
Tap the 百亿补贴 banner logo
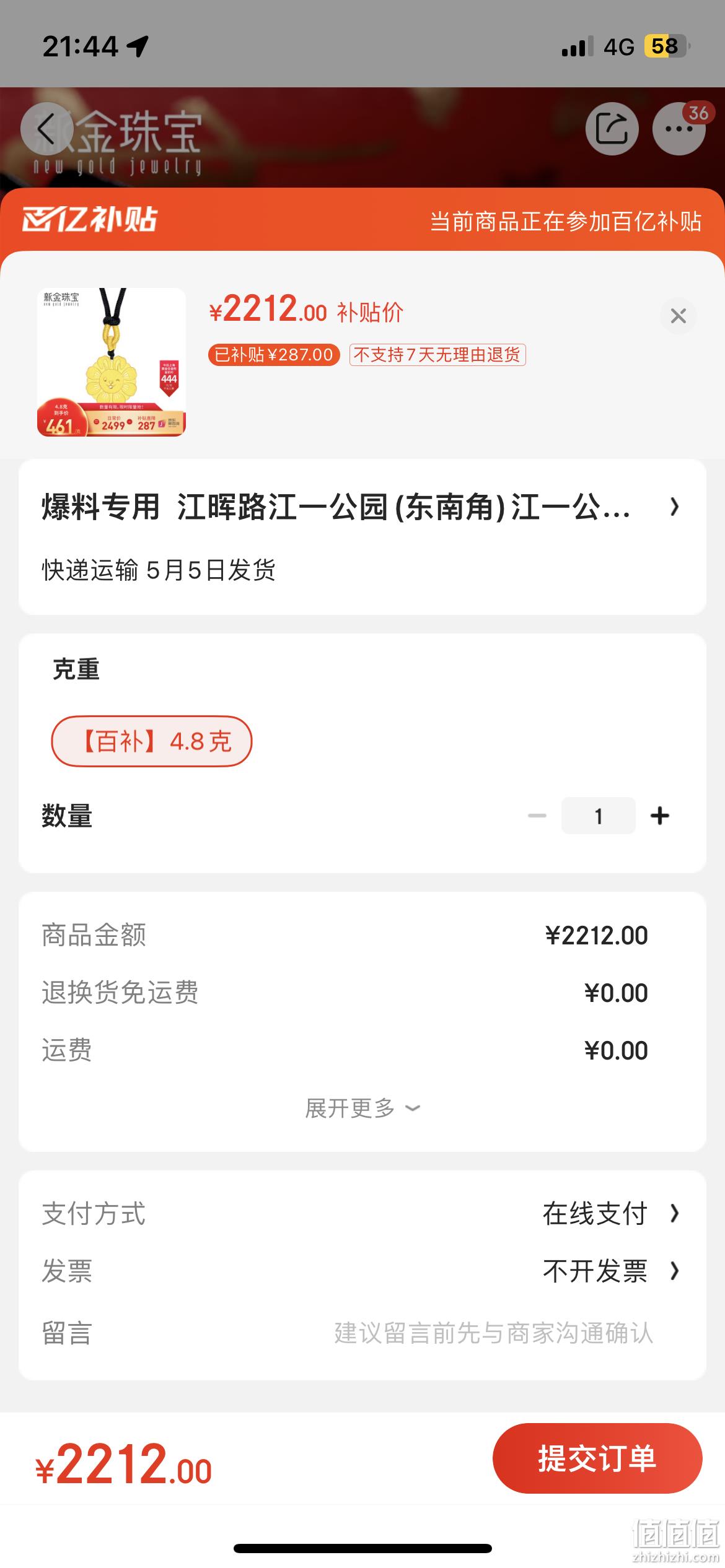[x=90, y=219]
